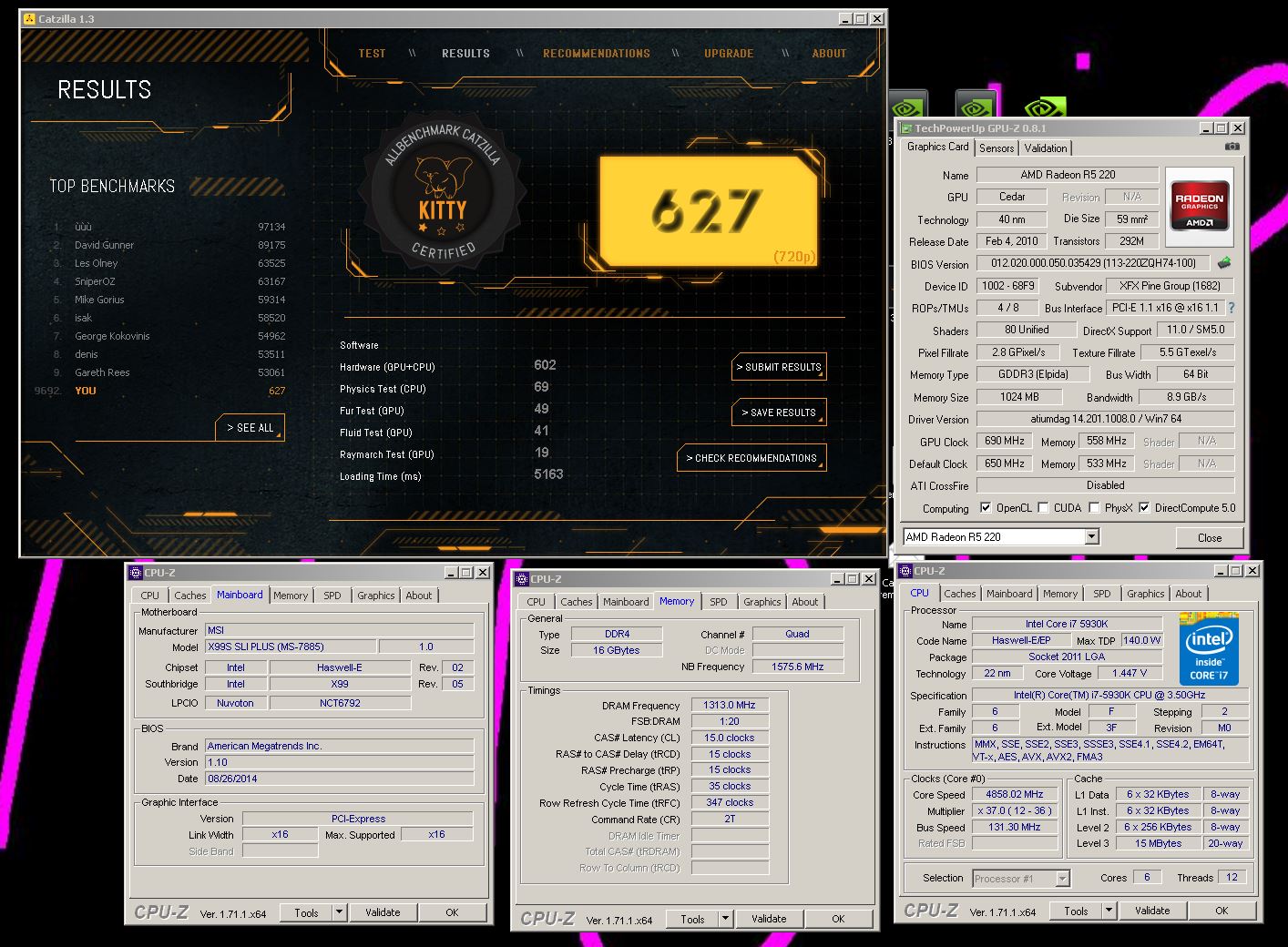This screenshot has width=1288, height=947.
Task: Select leaderboard entry David Gunner
Action: (169, 245)
